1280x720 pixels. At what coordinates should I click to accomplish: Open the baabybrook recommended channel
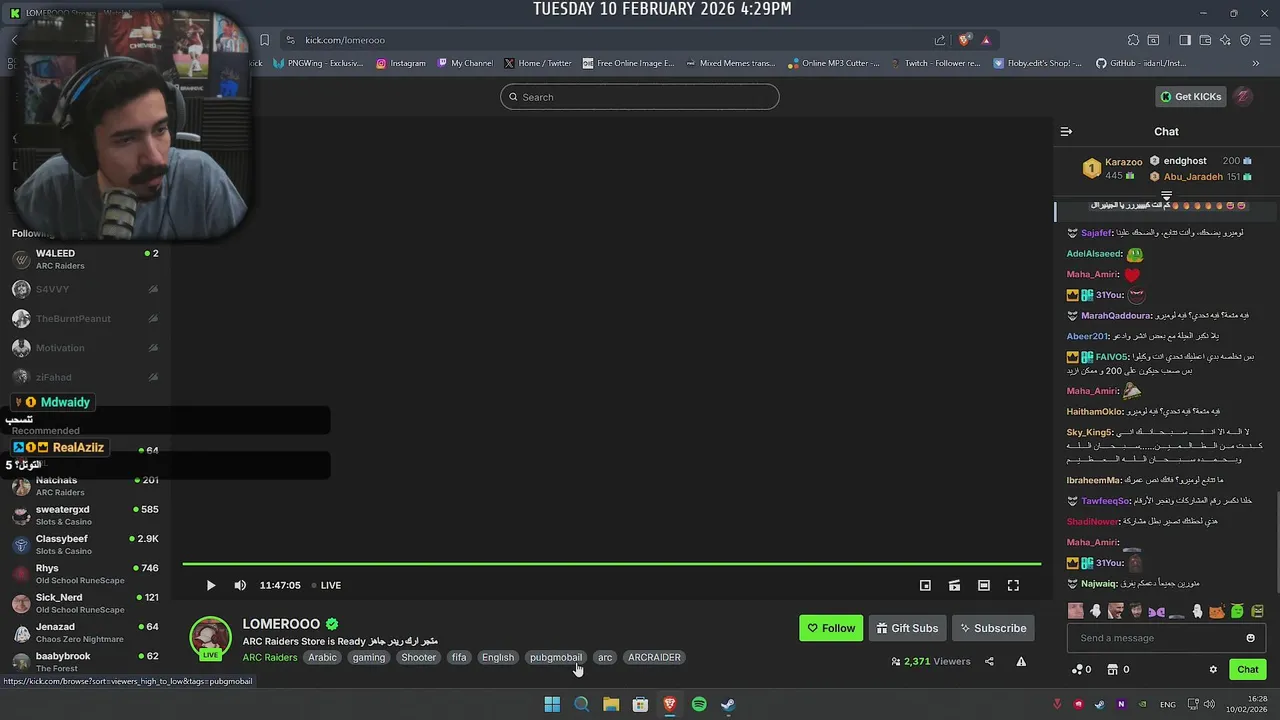[x=85, y=662]
